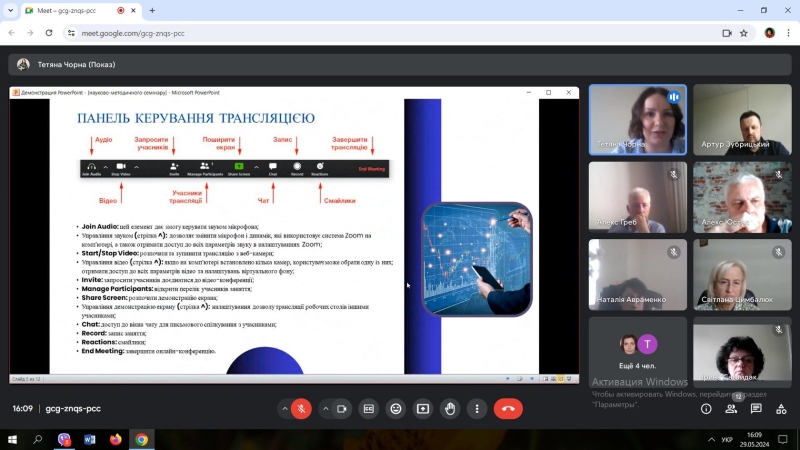Leave the call with red hang-up button

(x=508, y=409)
